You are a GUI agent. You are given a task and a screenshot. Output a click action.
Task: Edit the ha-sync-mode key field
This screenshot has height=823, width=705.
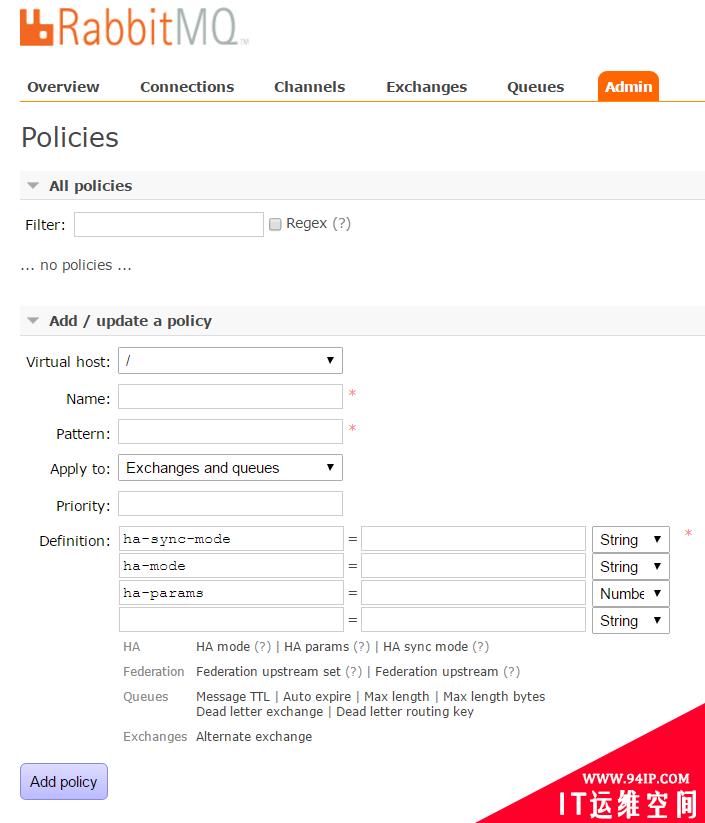pos(231,539)
